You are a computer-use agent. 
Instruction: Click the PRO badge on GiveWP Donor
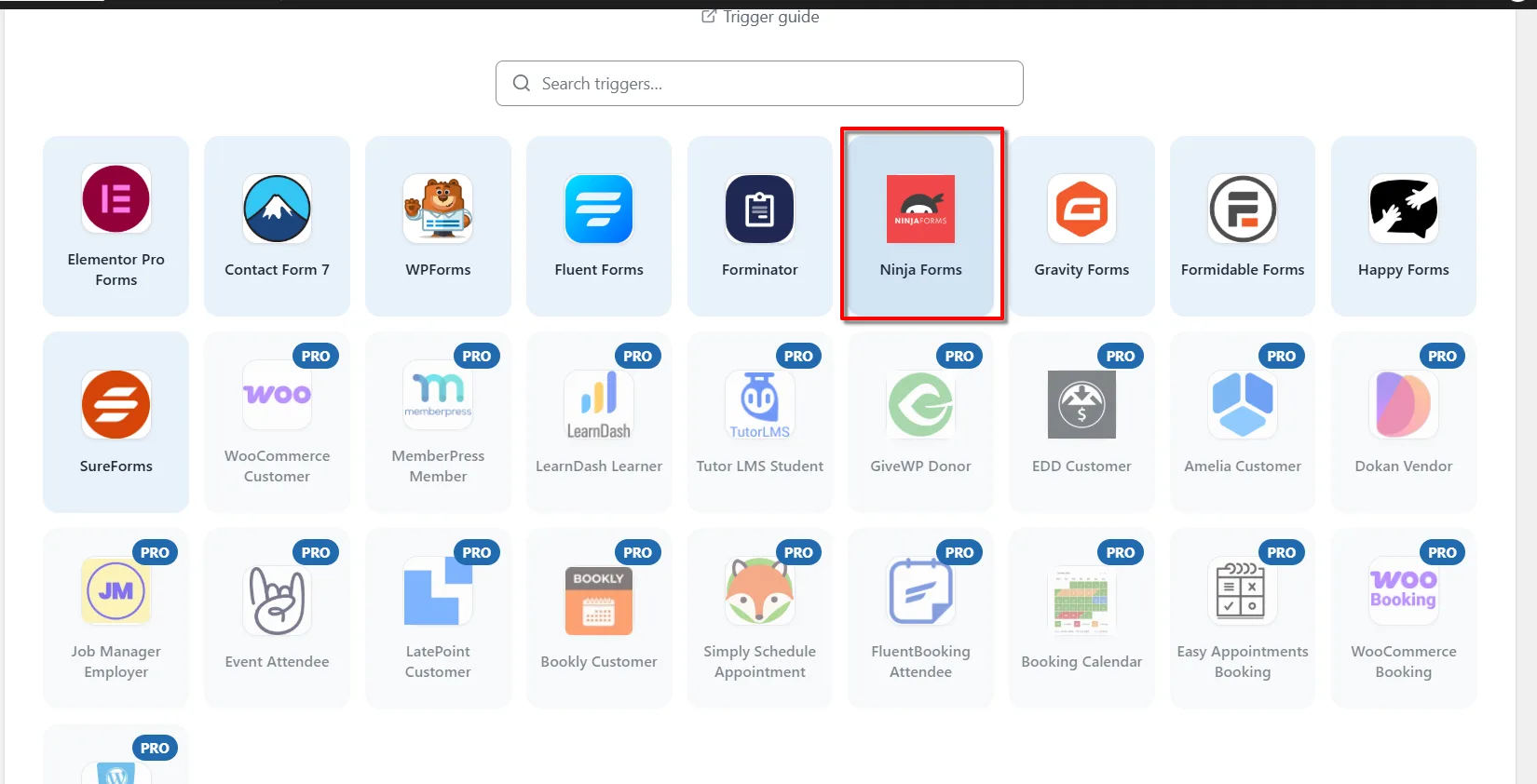pos(959,356)
